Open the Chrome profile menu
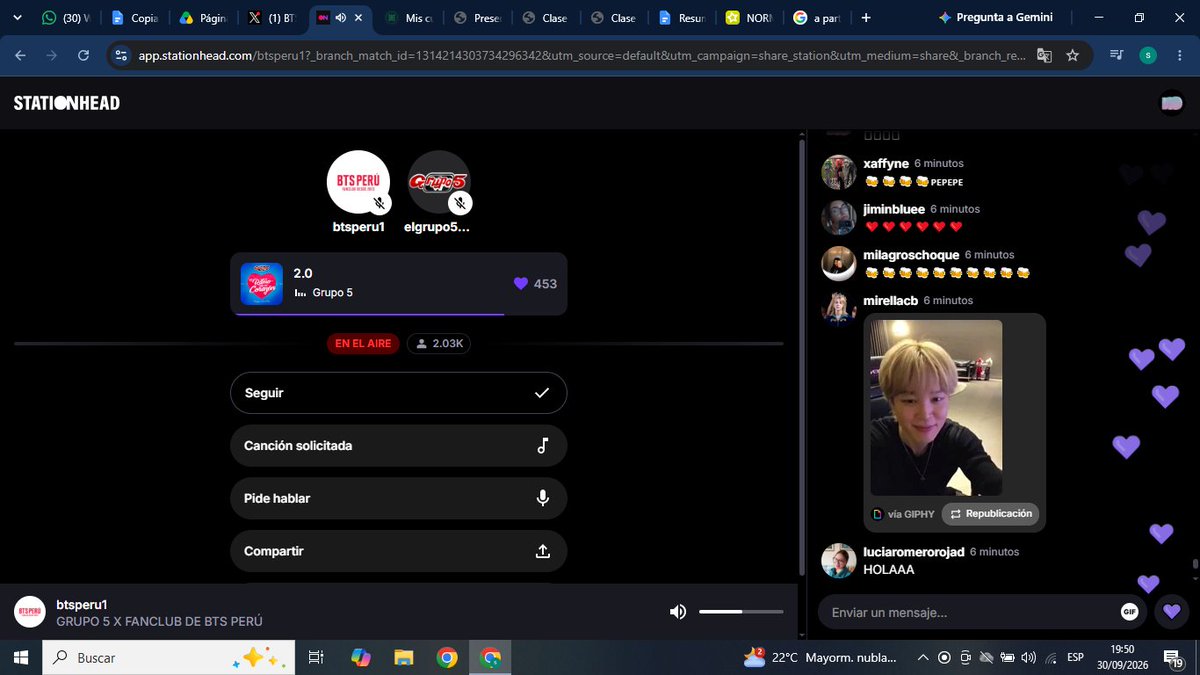This screenshot has width=1200, height=675. 1148,56
